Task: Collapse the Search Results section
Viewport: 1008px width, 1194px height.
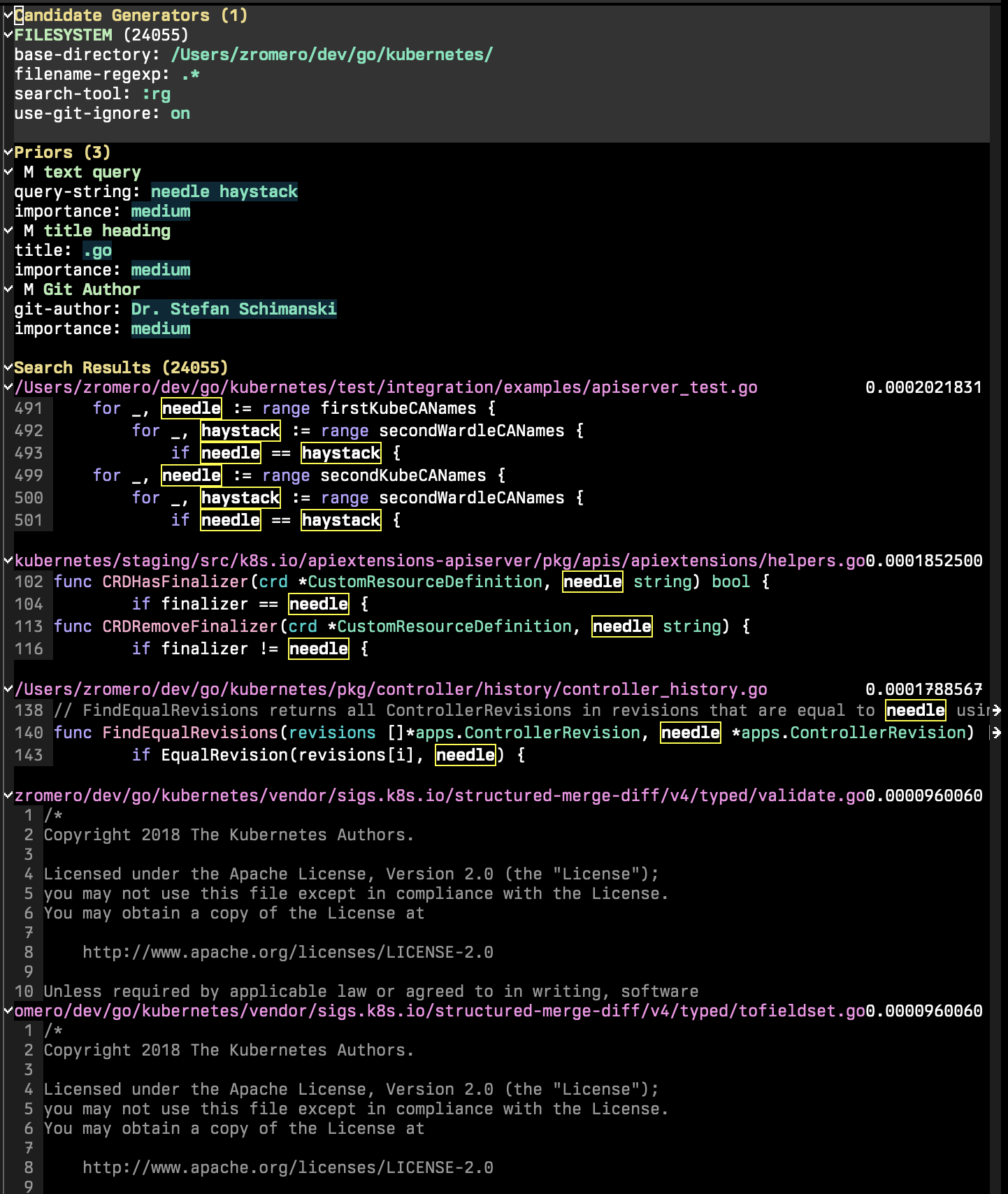Action: click(8, 367)
